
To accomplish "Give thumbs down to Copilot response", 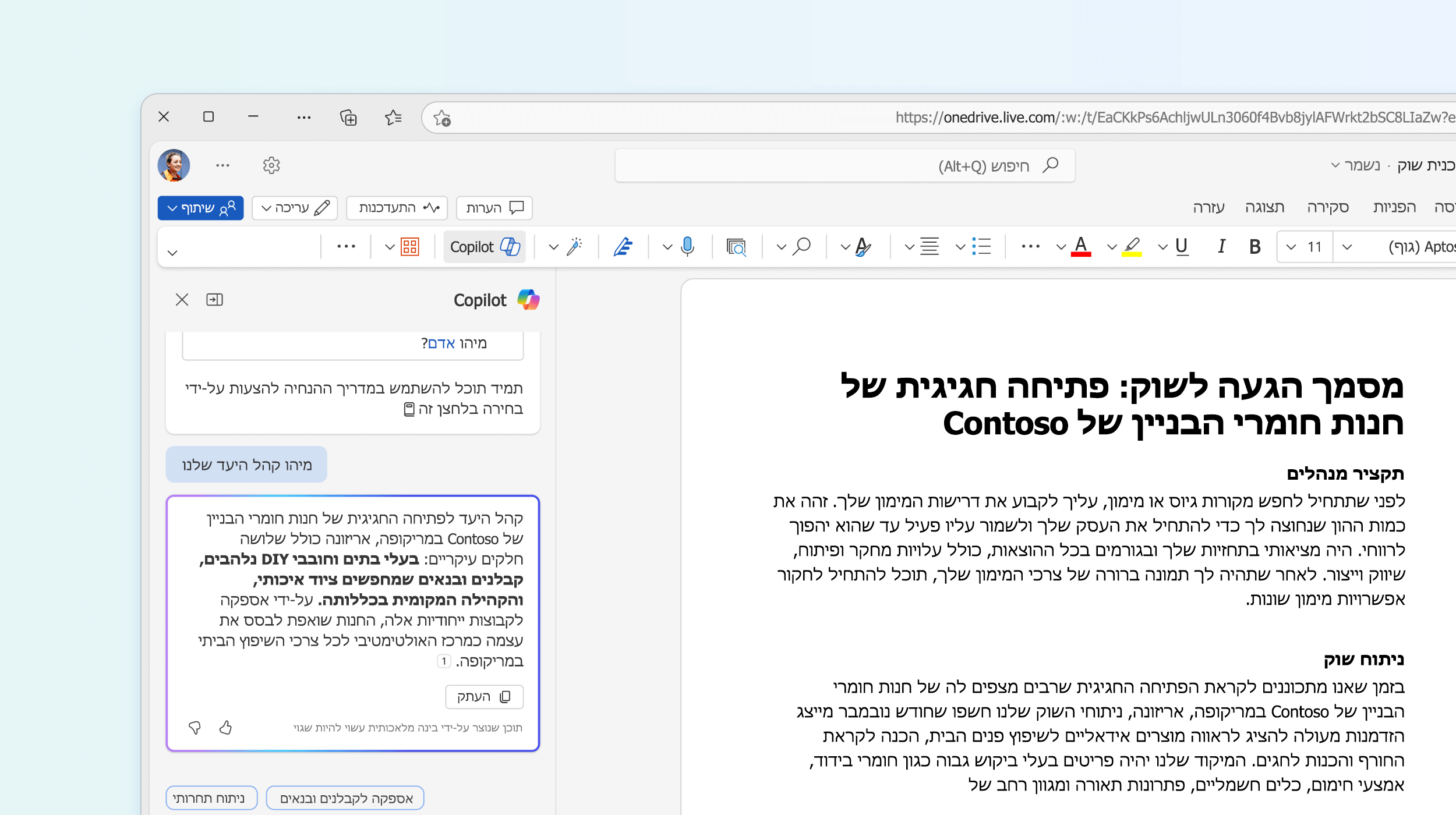I will click(195, 728).
